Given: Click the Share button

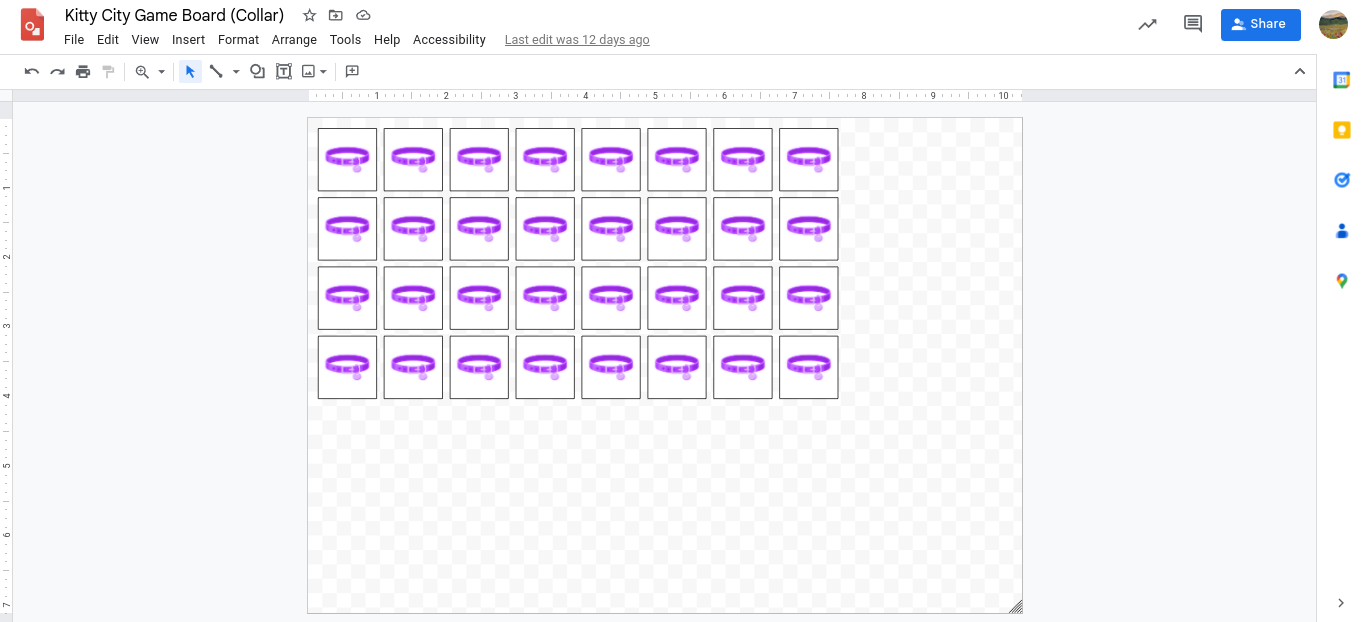Looking at the screenshot, I should point(1260,24).
